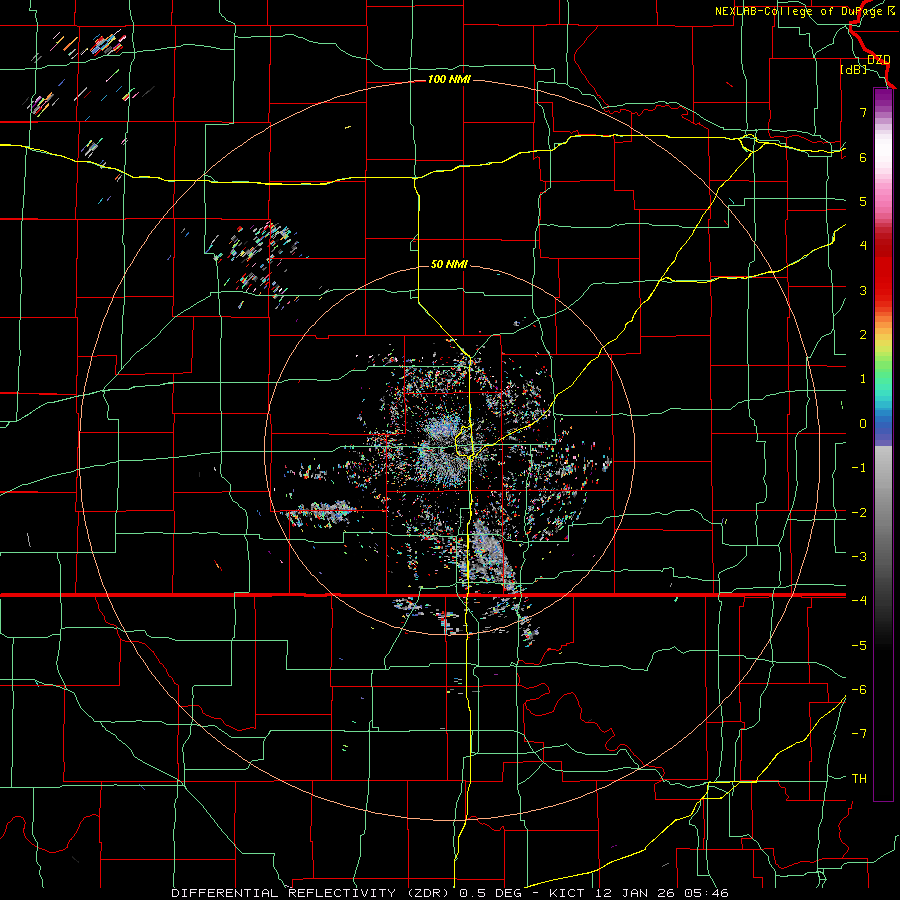The height and width of the screenshot is (900, 900).
Task: Click the 12 JAN 26 date text
Action: [x=634, y=893]
